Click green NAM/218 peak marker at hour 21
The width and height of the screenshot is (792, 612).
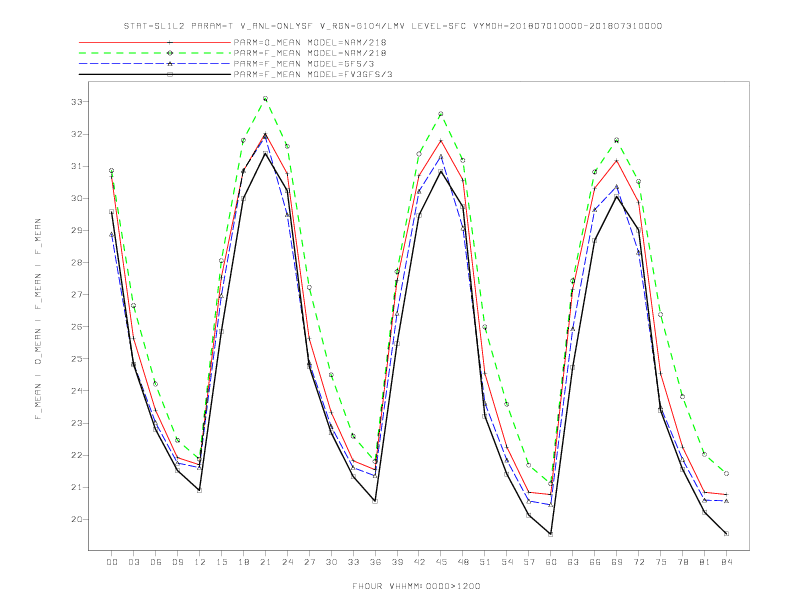[x=265, y=98]
